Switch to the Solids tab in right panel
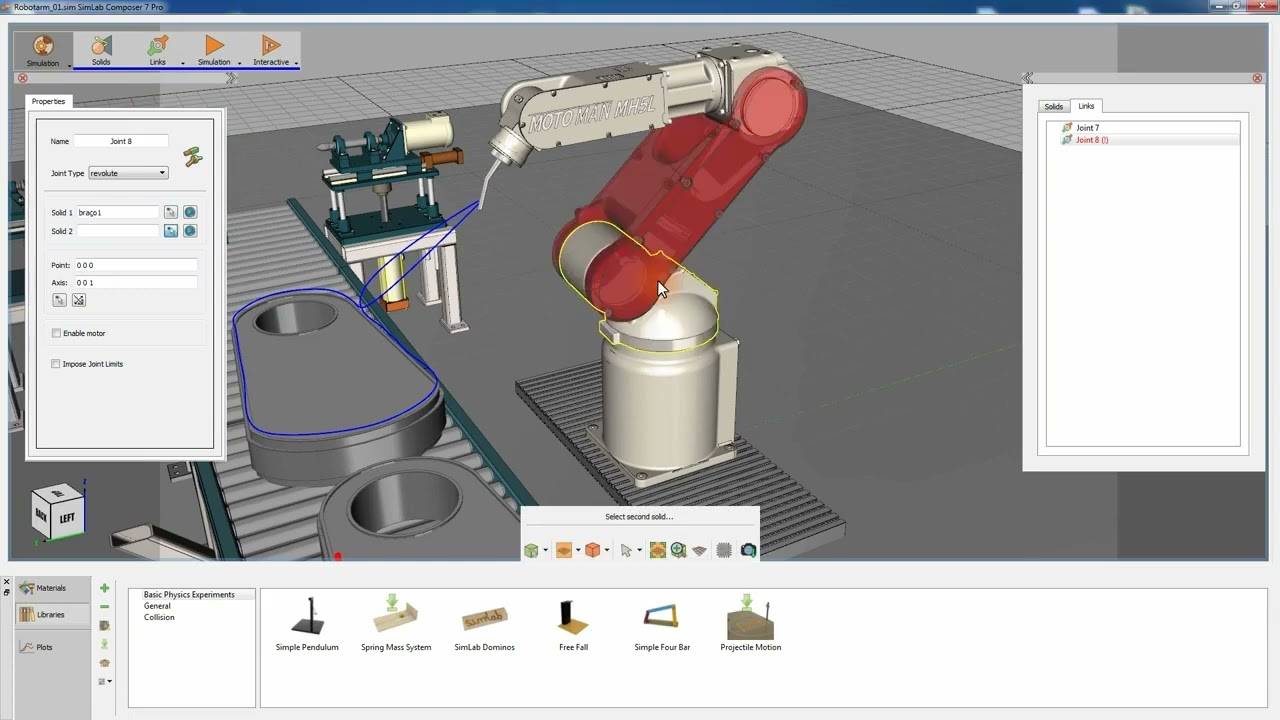 (1054, 106)
